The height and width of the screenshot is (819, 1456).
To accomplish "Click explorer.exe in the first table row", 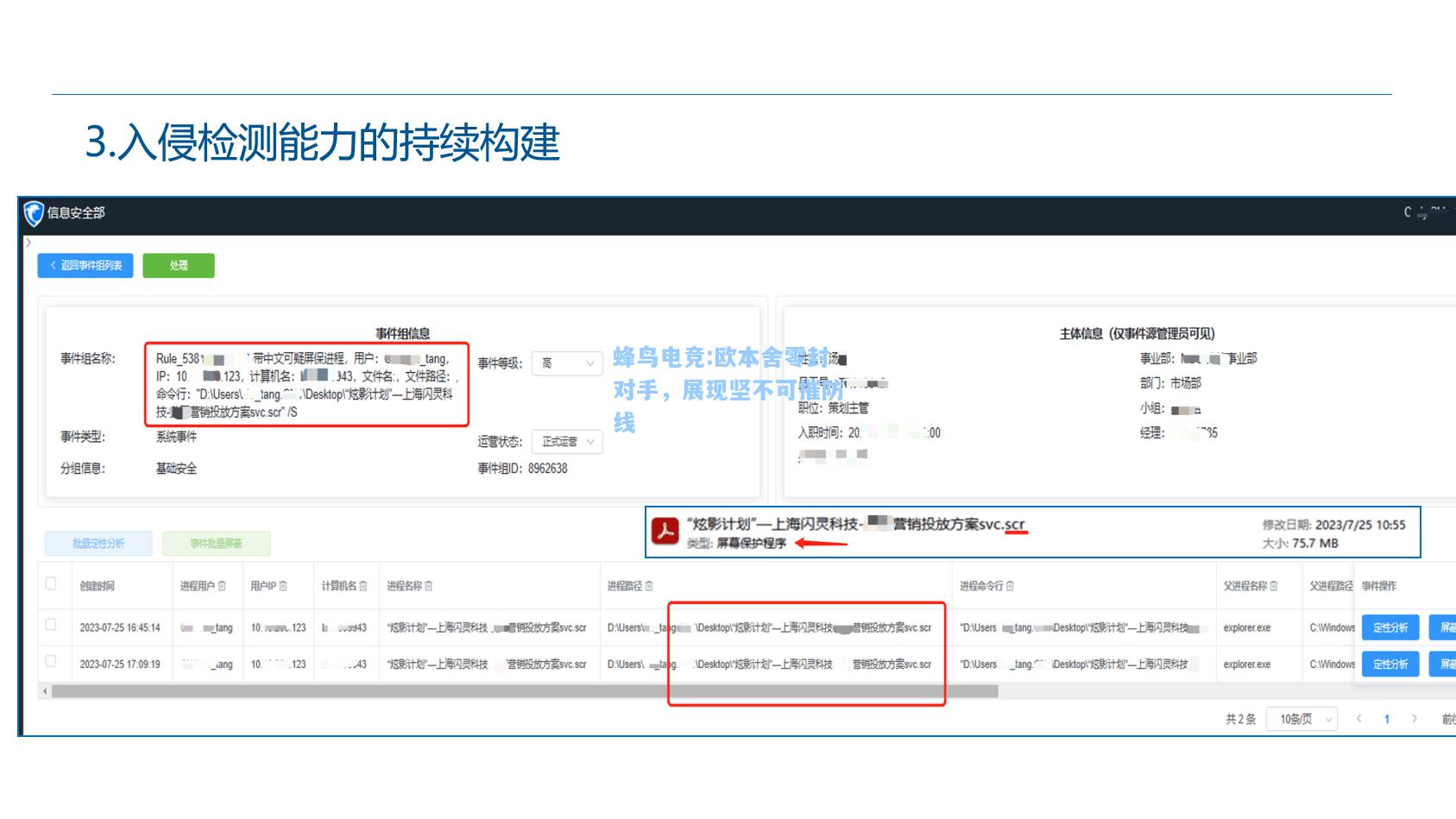I will (1247, 628).
